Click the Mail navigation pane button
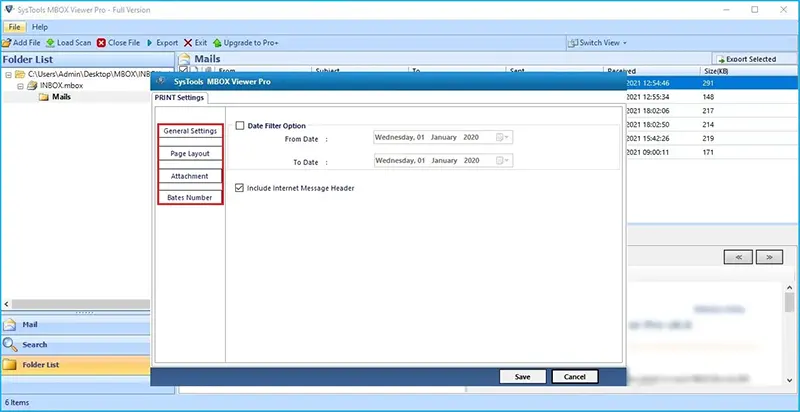This screenshot has width=800, height=412. pyautogui.click(x=76, y=325)
